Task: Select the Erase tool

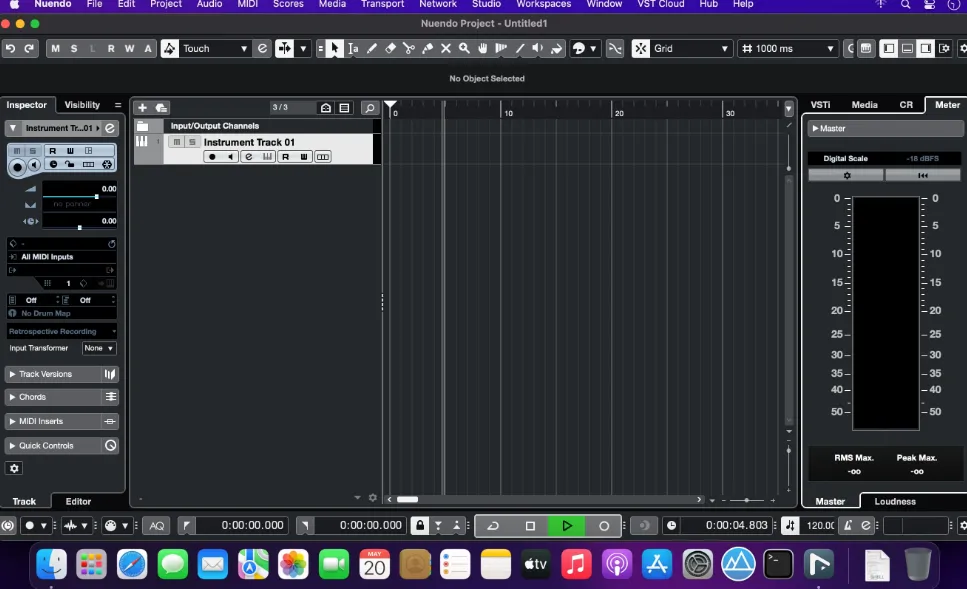Action: 390,48
